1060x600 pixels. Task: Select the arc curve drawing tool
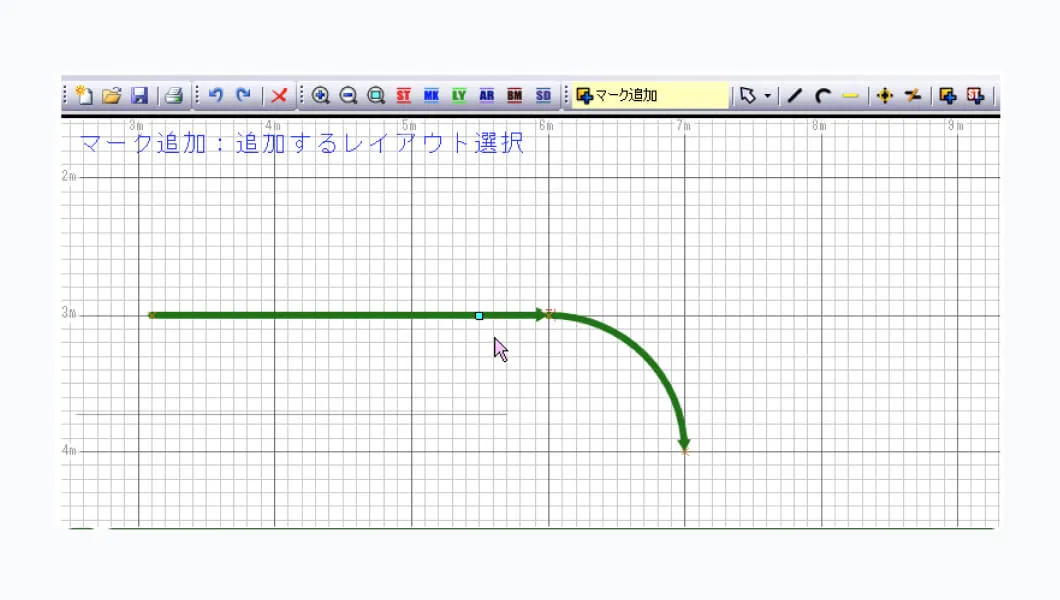[x=822, y=96]
